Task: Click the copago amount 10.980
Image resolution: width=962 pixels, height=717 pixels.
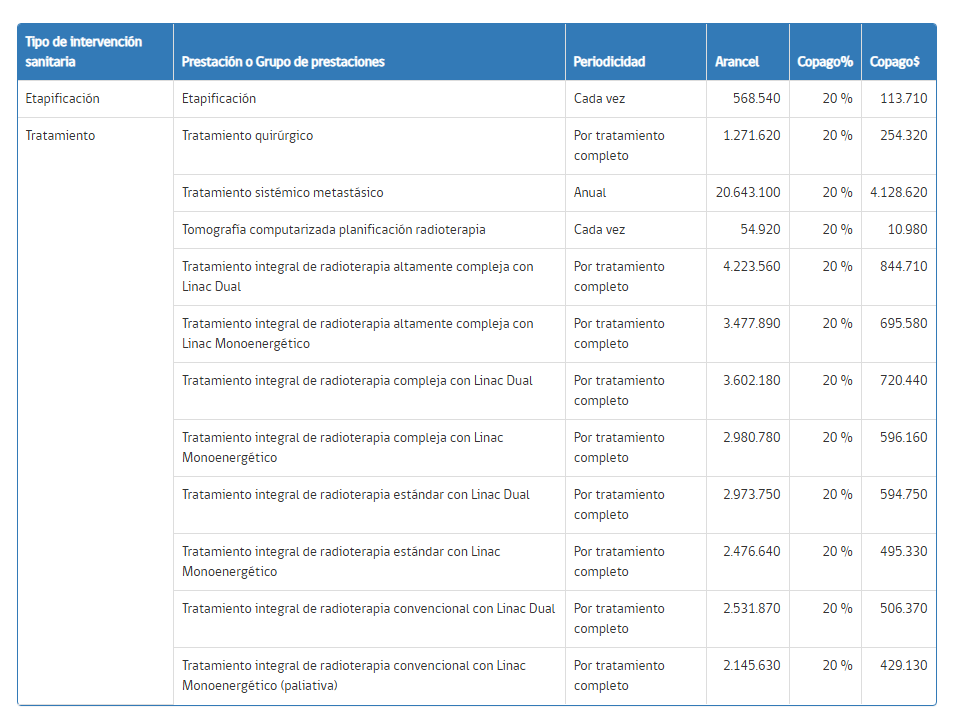Action: (907, 230)
